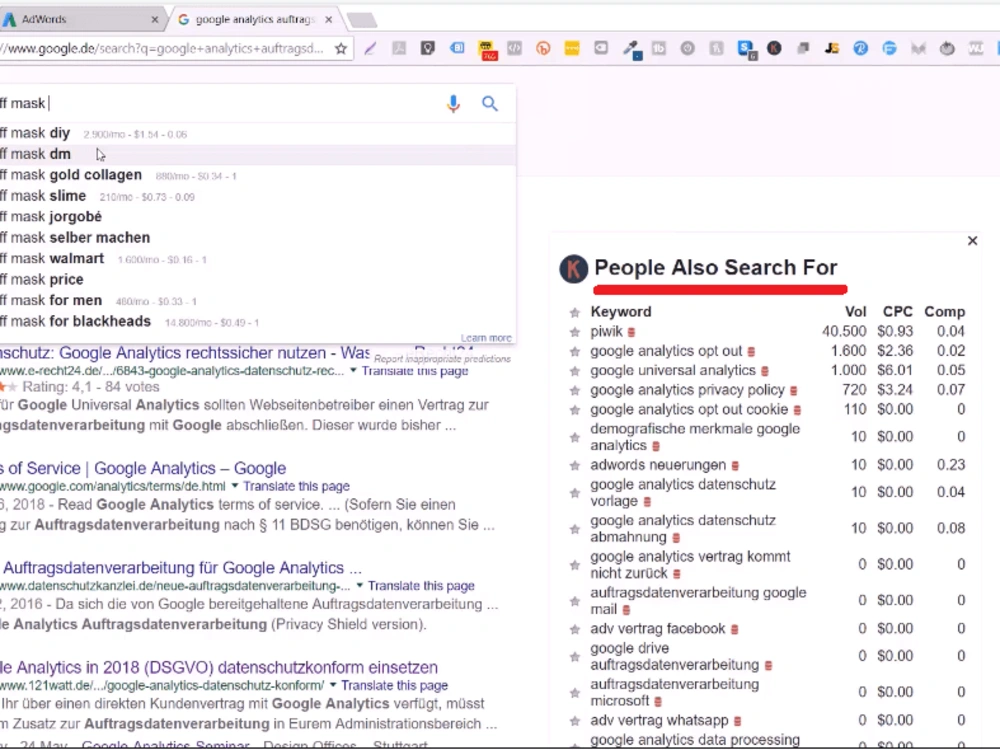Choose suggestion 'mask walmart'
The width and height of the screenshot is (1000, 750).
point(258,259)
